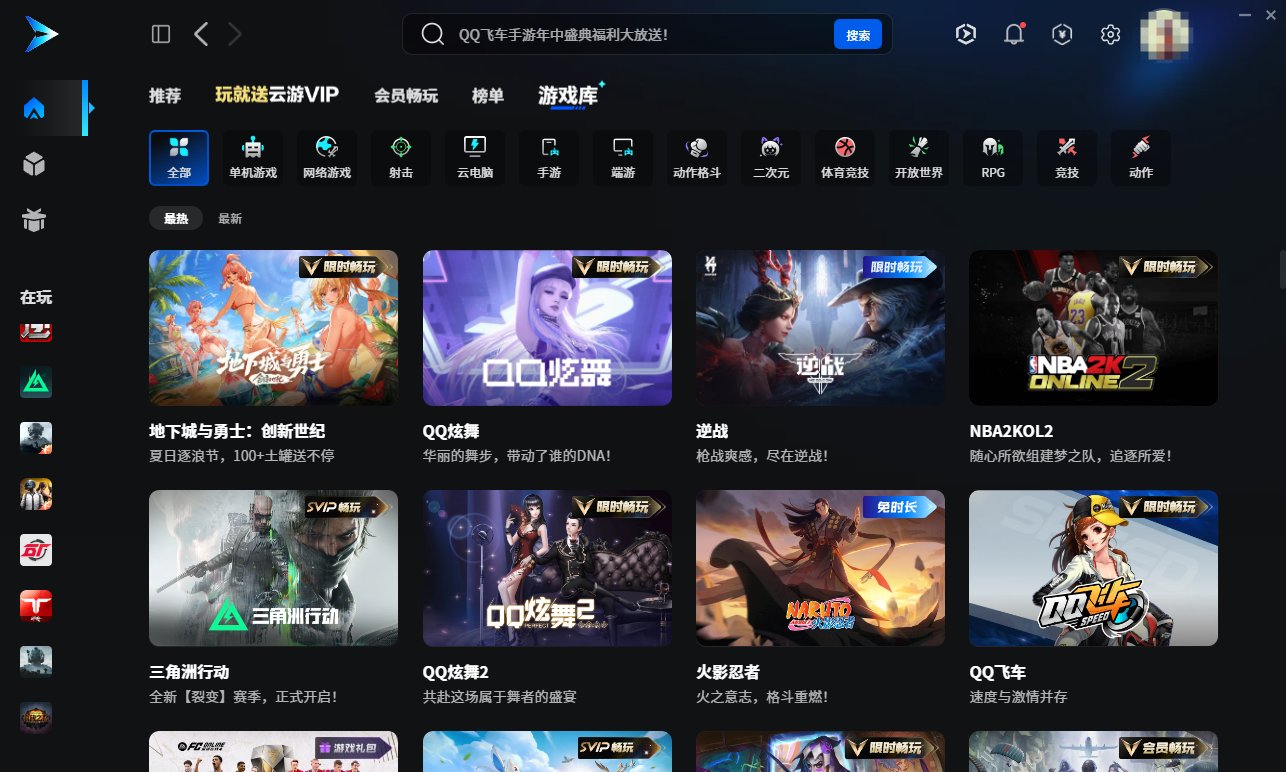Open the 逆战 game cover
The image size is (1286, 772).
(820, 328)
